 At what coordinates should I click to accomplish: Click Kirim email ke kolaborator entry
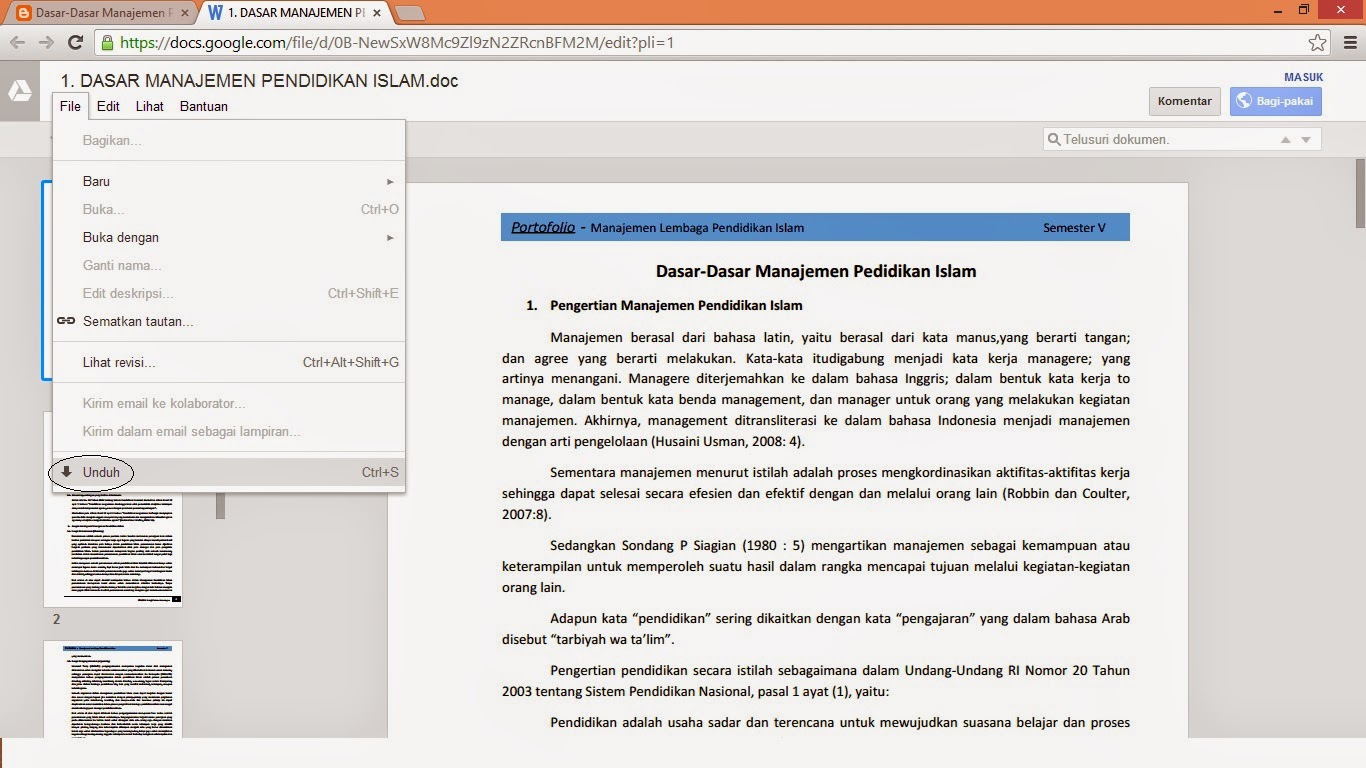229,403
